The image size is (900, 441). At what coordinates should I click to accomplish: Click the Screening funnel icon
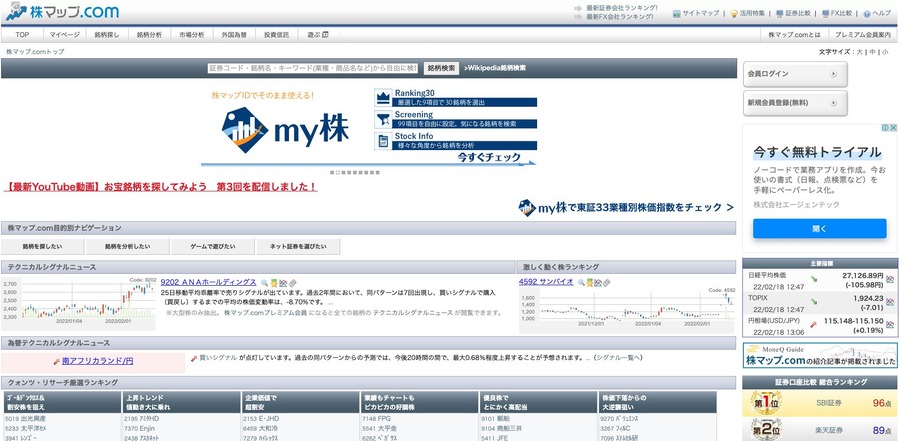coord(383,119)
